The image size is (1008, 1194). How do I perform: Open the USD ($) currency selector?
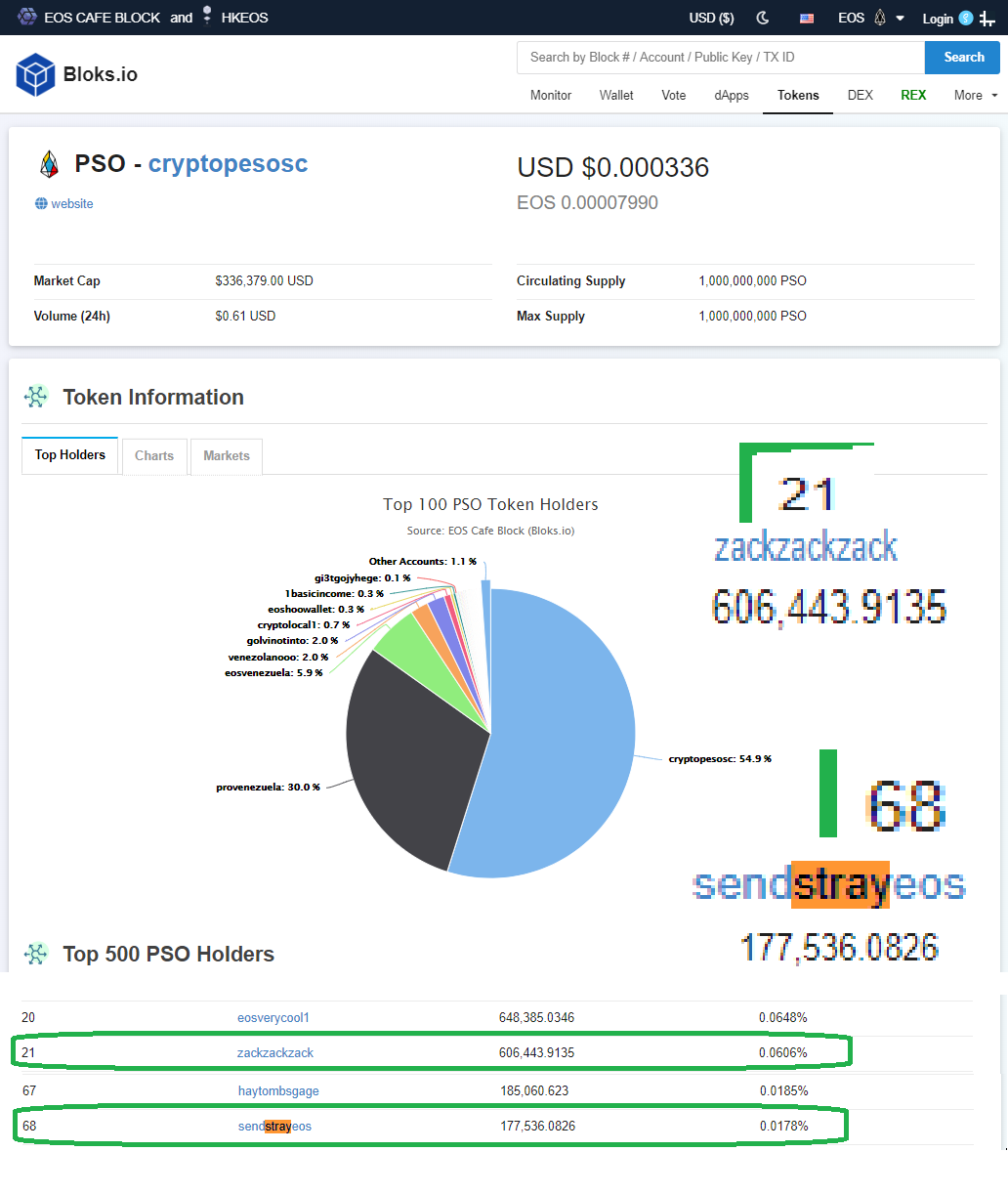point(711,18)
